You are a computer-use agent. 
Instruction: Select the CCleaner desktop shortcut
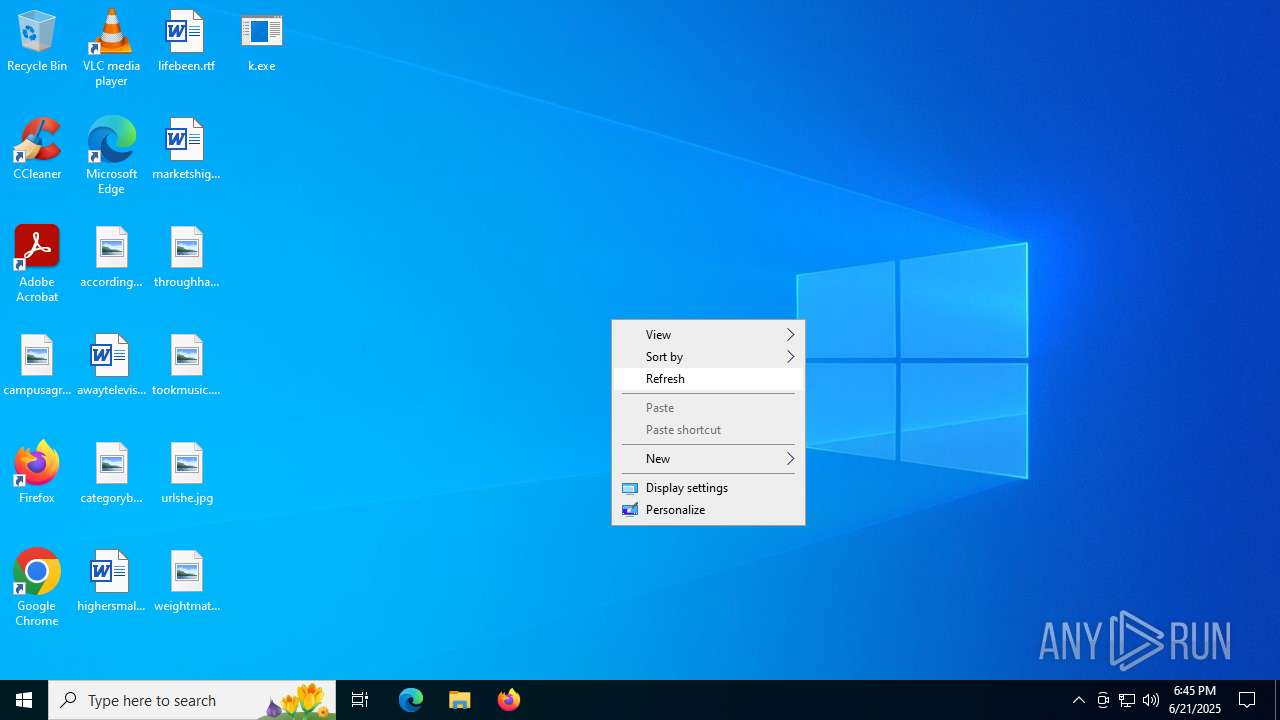37,150
